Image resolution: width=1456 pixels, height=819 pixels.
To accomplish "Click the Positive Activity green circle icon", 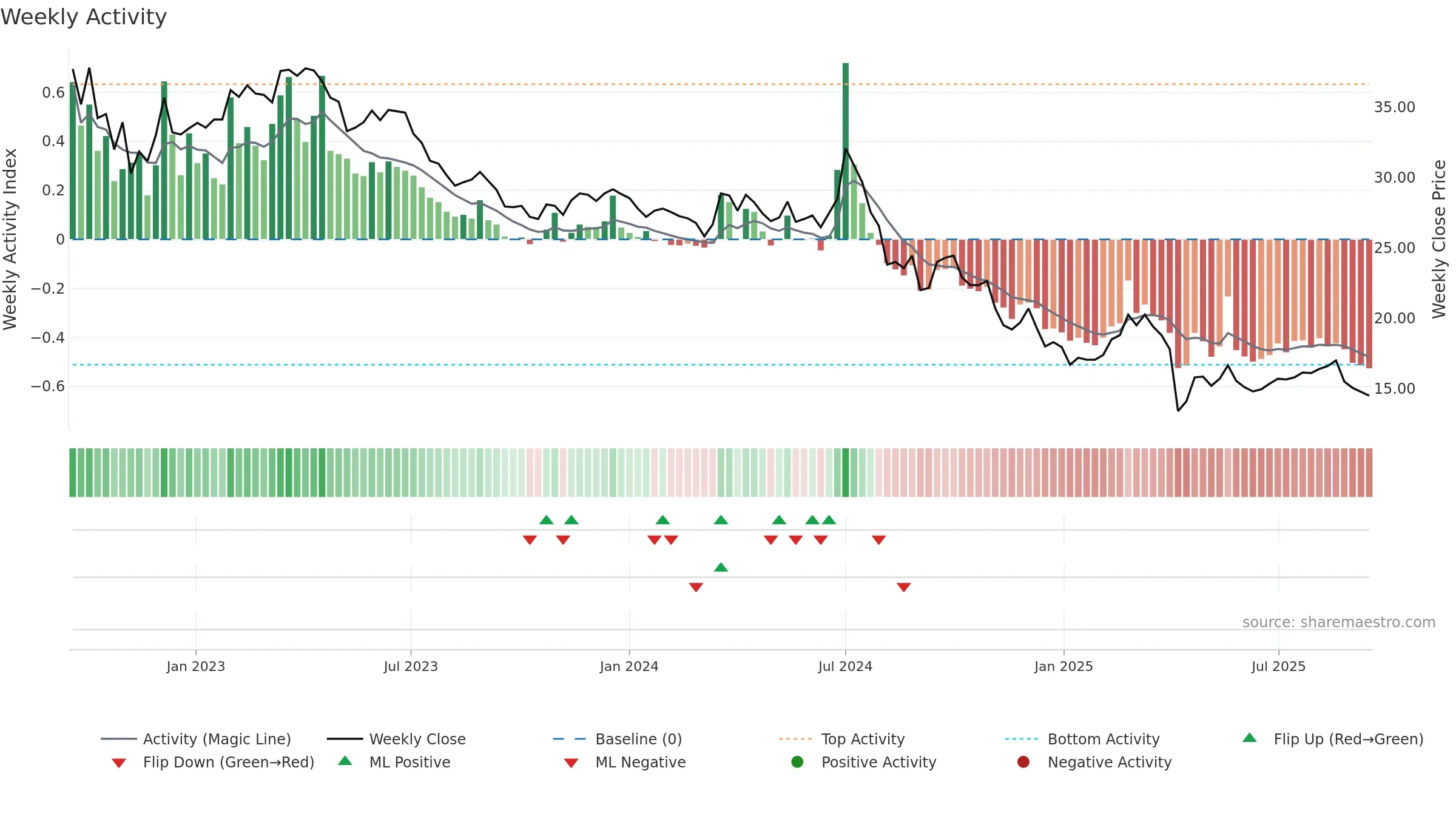I will (x=797, y=762).
